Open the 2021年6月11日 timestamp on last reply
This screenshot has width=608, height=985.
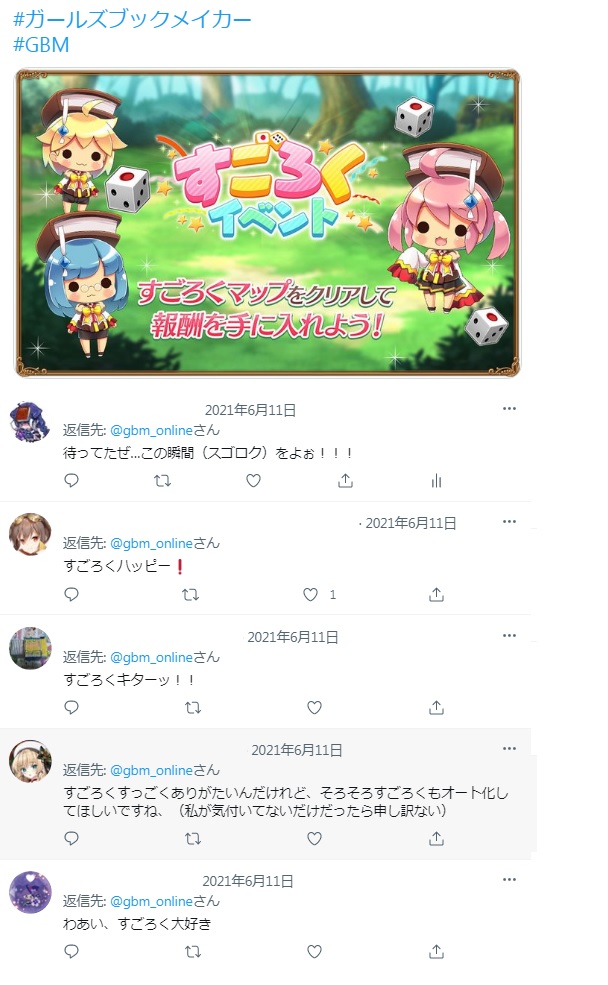[247, 881]
